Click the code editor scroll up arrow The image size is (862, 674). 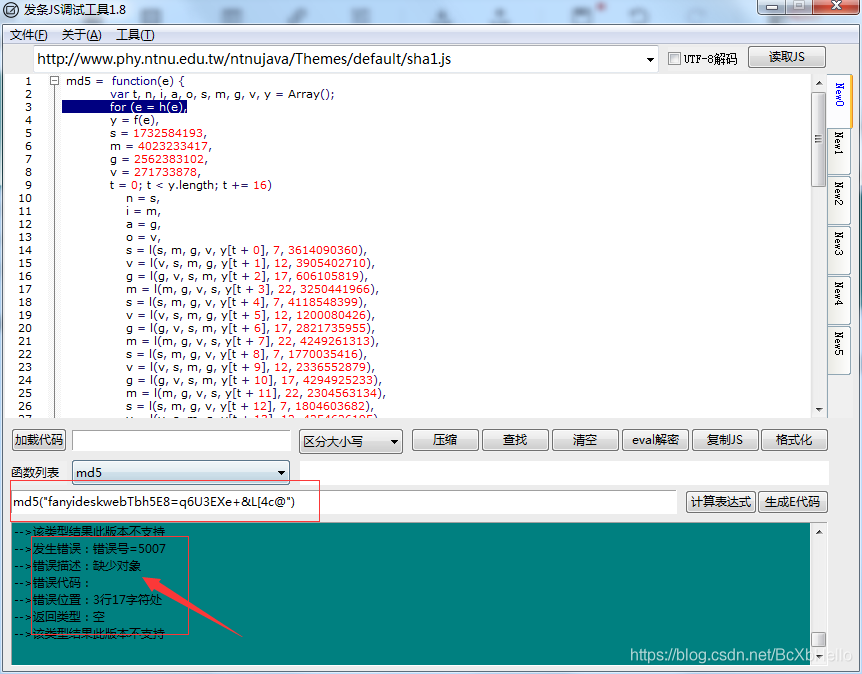point(819,83)
